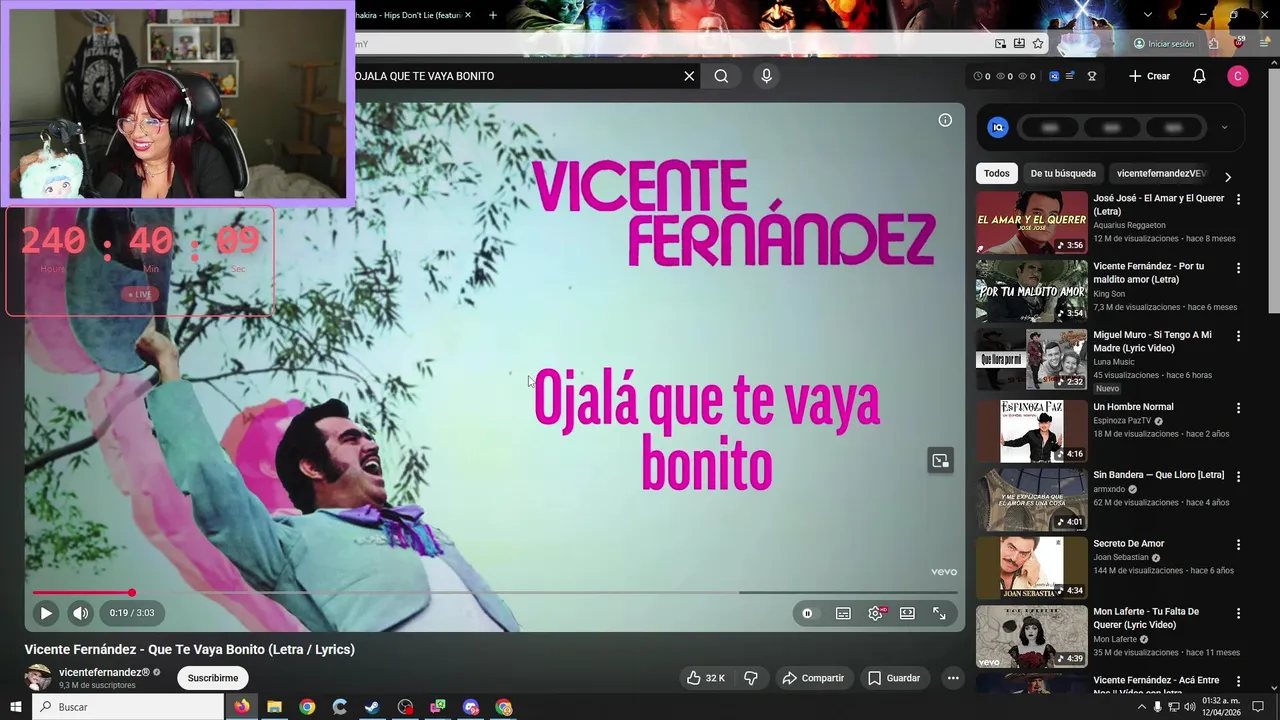Open José José El Amar y El Querer thumbnail
This screenshot has width=1280, height=720.
1031,222
